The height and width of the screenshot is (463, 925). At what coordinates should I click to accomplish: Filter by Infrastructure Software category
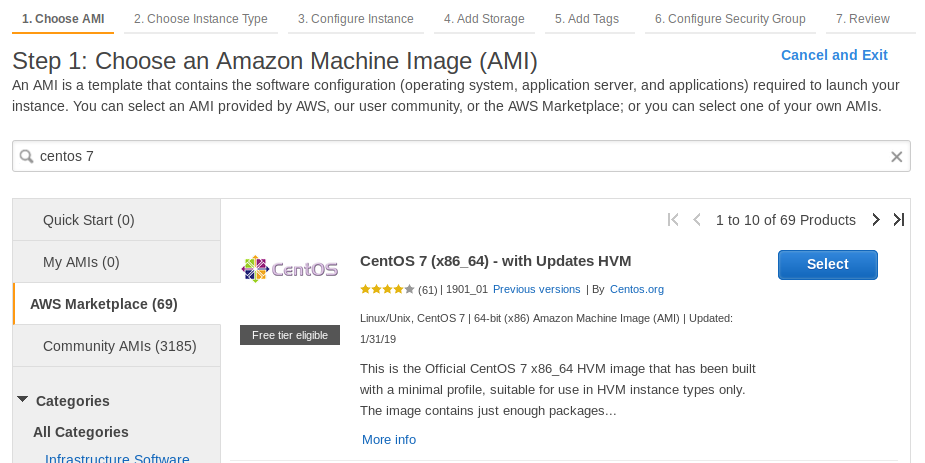tap(117, 459)
